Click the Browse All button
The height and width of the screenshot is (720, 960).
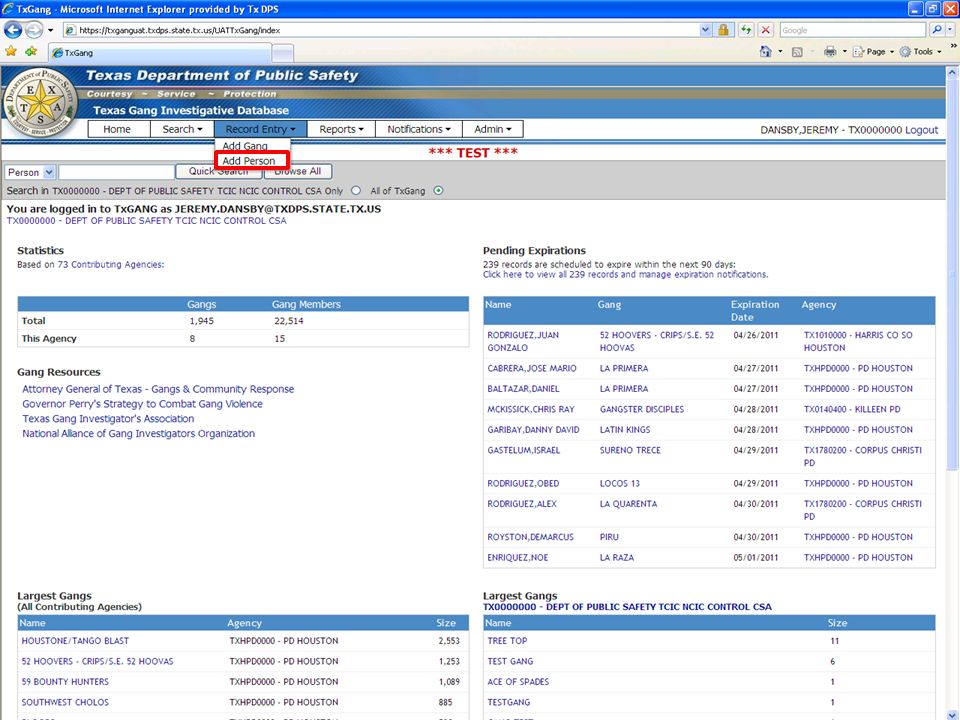point(298,171)
